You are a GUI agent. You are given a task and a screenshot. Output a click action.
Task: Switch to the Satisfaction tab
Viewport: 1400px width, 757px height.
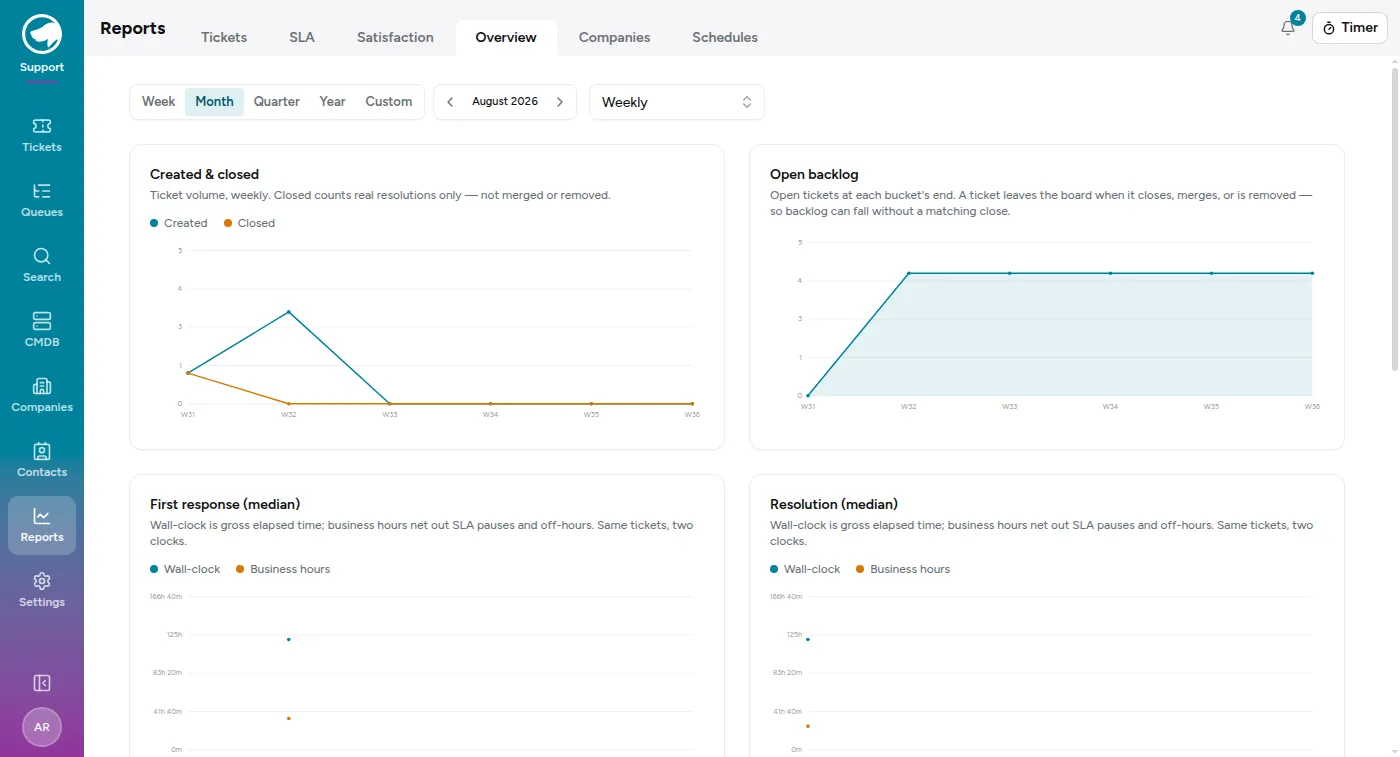click(x=395, y=37)
